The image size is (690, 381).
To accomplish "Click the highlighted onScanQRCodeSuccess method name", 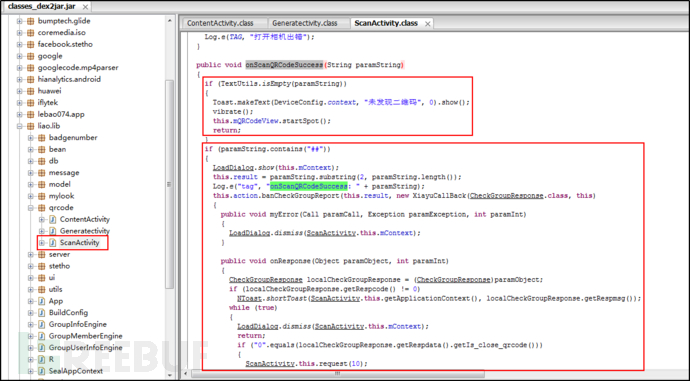I will tap(284, 65).
